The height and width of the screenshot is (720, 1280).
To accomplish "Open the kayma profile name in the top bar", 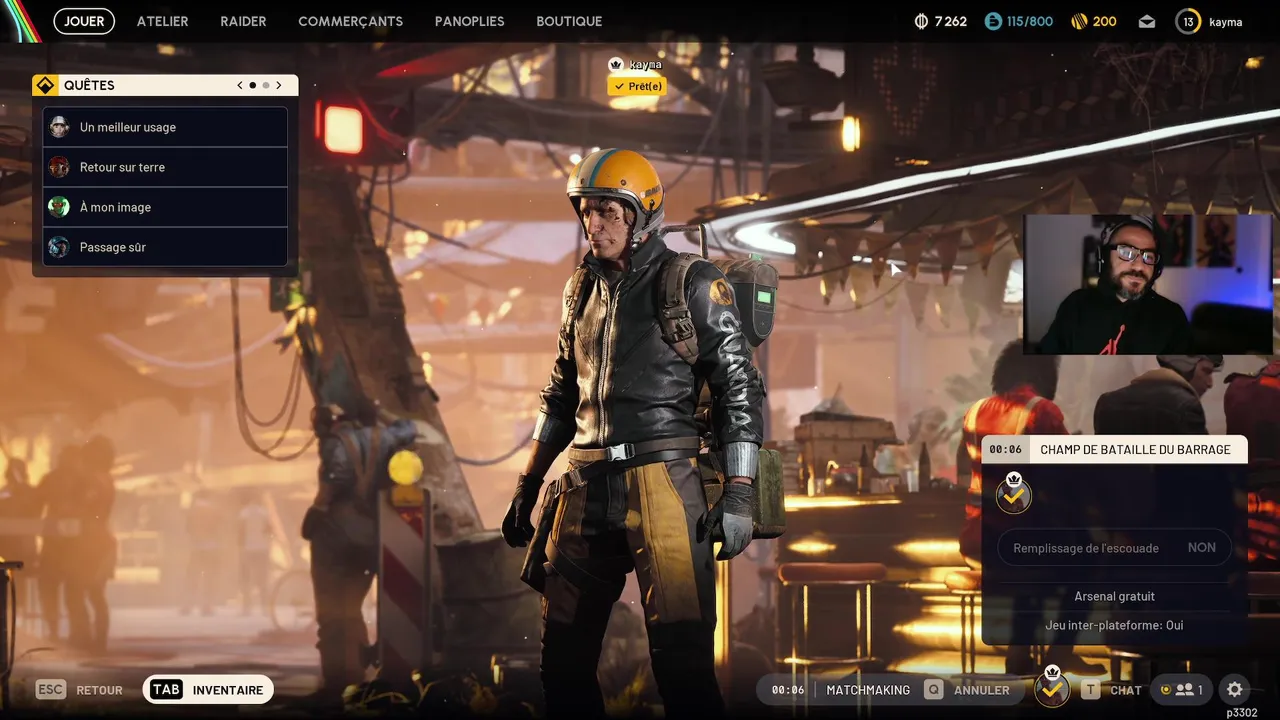I will click(x=1225, y=21).
